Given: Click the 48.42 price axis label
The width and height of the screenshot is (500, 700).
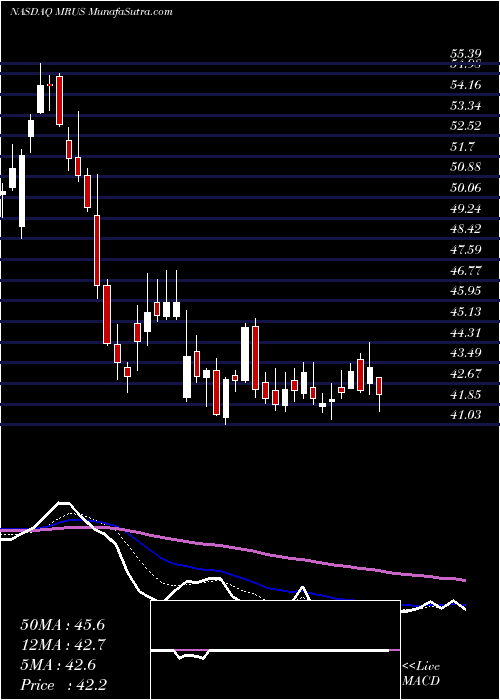Looking at the screenshot, I should (x=465, y=229).
